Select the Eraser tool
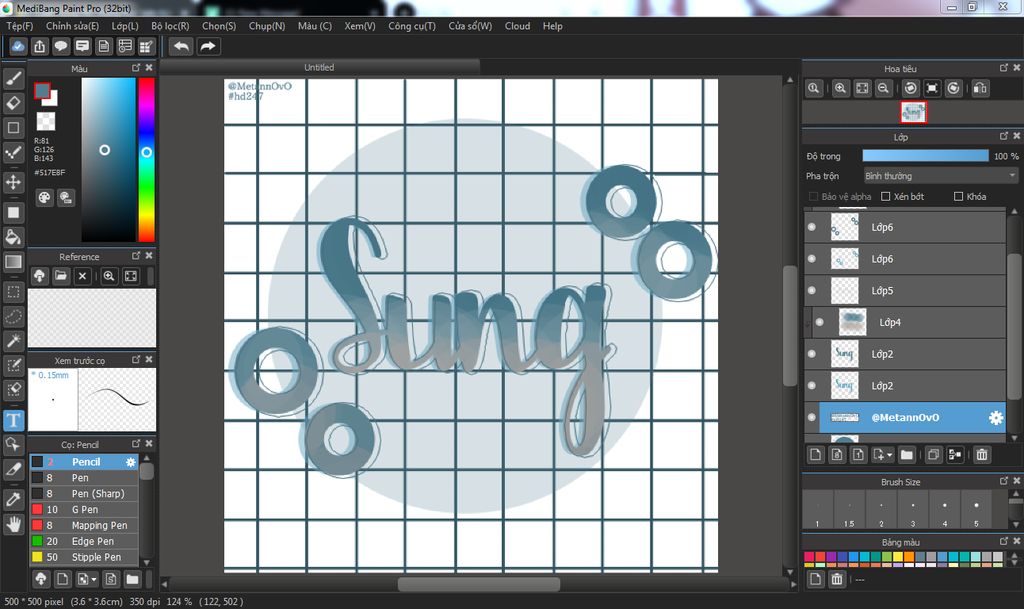The height and width of the screenshot is (609, 1024). click(x=14, y=103)
